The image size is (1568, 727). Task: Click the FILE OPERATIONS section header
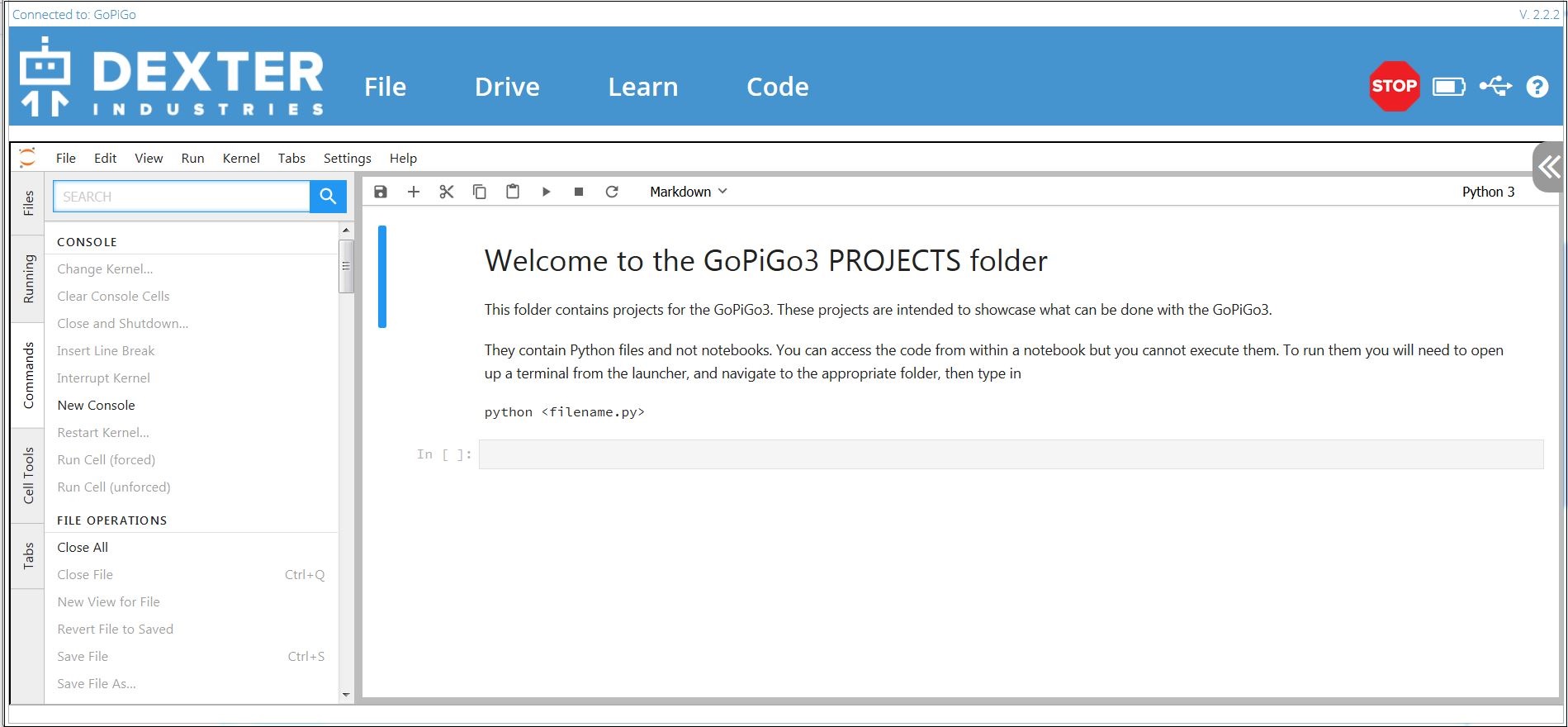pos(111,520)
